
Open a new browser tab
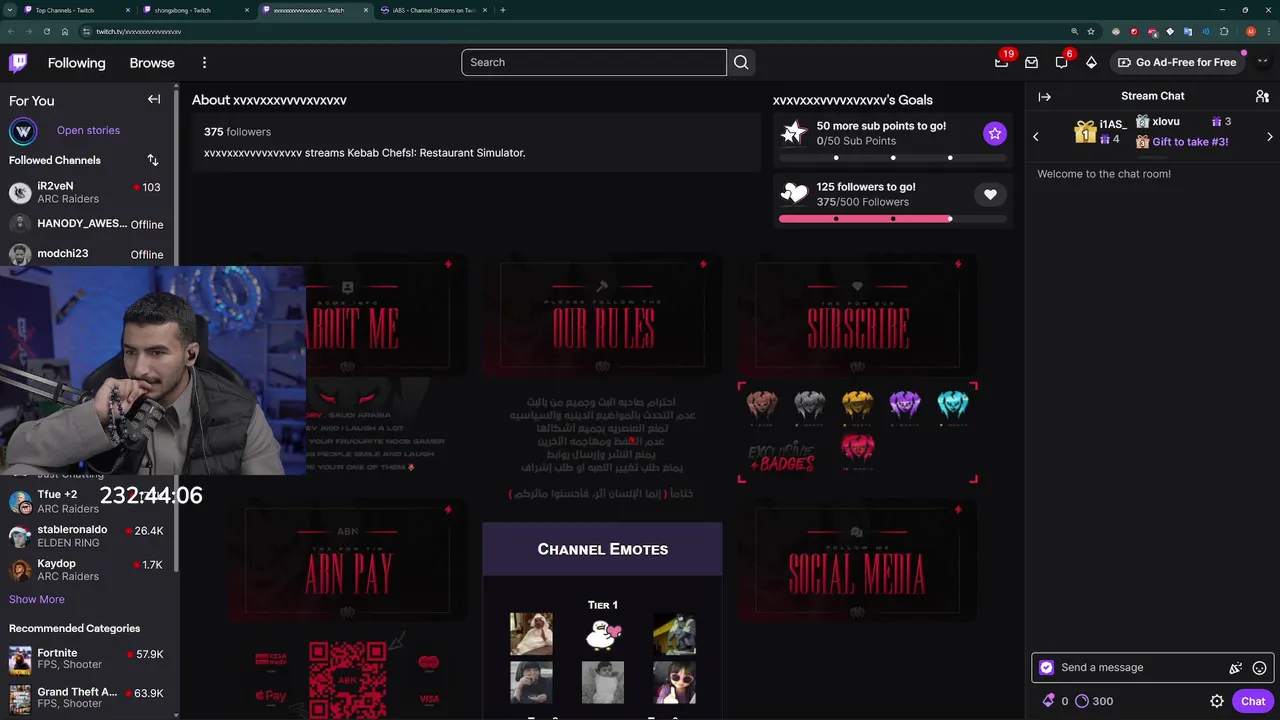click(x=502, y=10)
